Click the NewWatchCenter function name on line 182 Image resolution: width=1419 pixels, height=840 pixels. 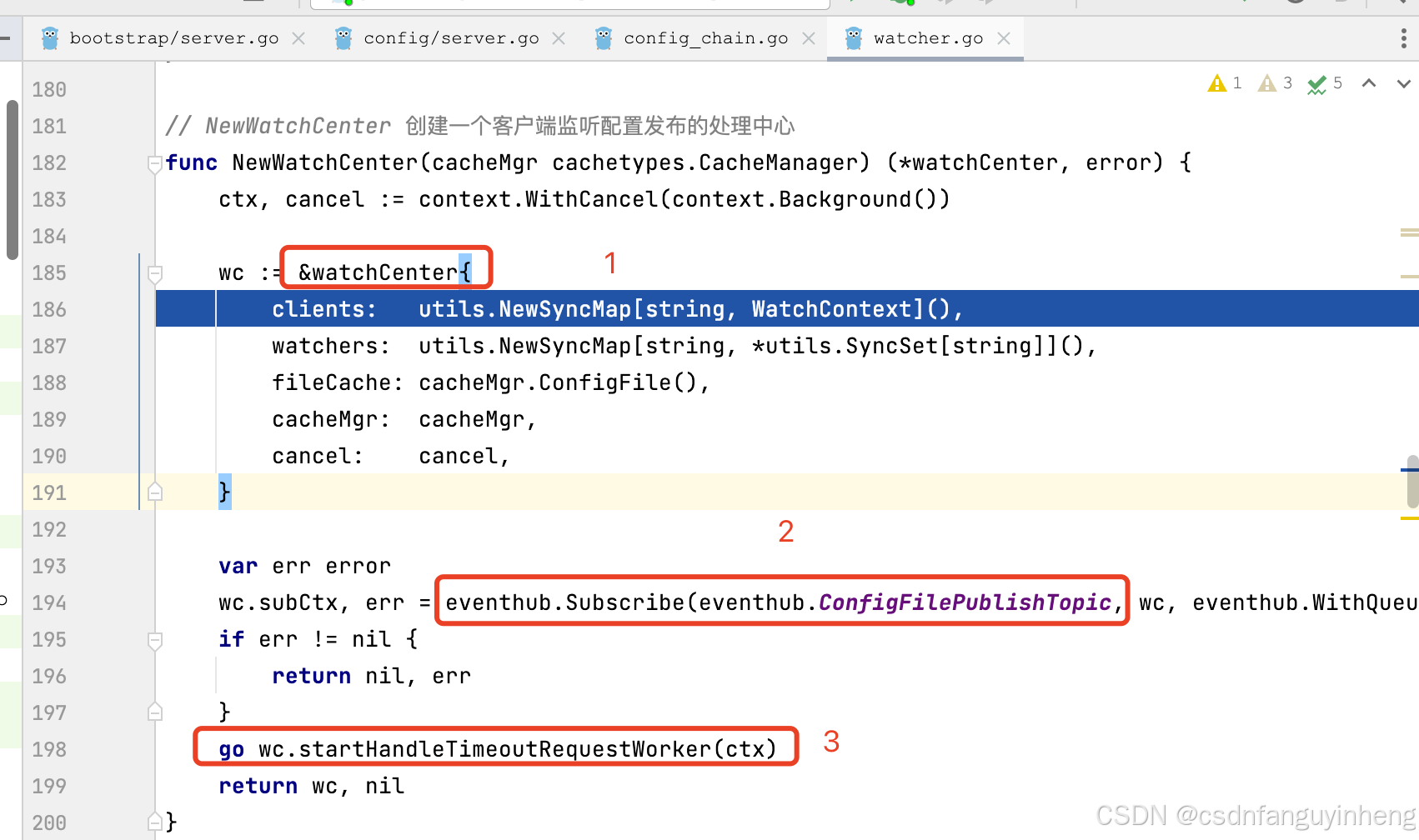325,162
